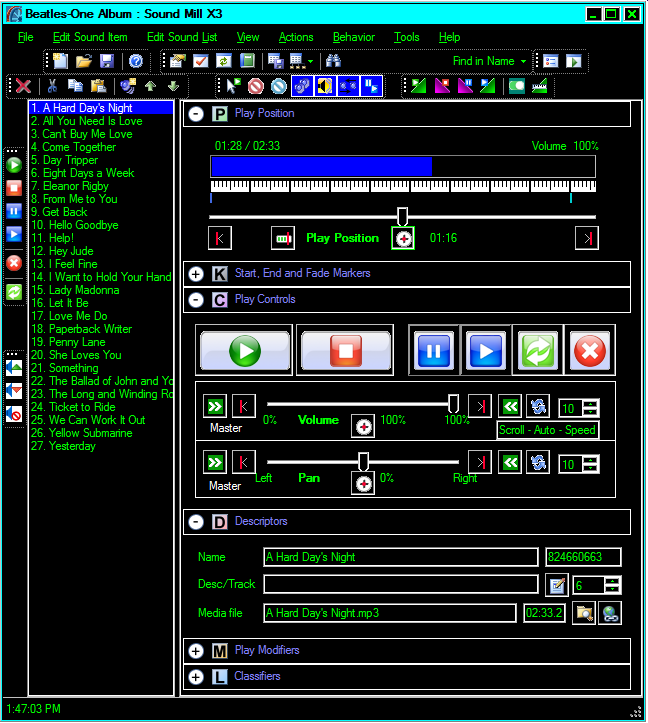Click the large blue Pause button

pyautogui.click(x=434, y=350)
